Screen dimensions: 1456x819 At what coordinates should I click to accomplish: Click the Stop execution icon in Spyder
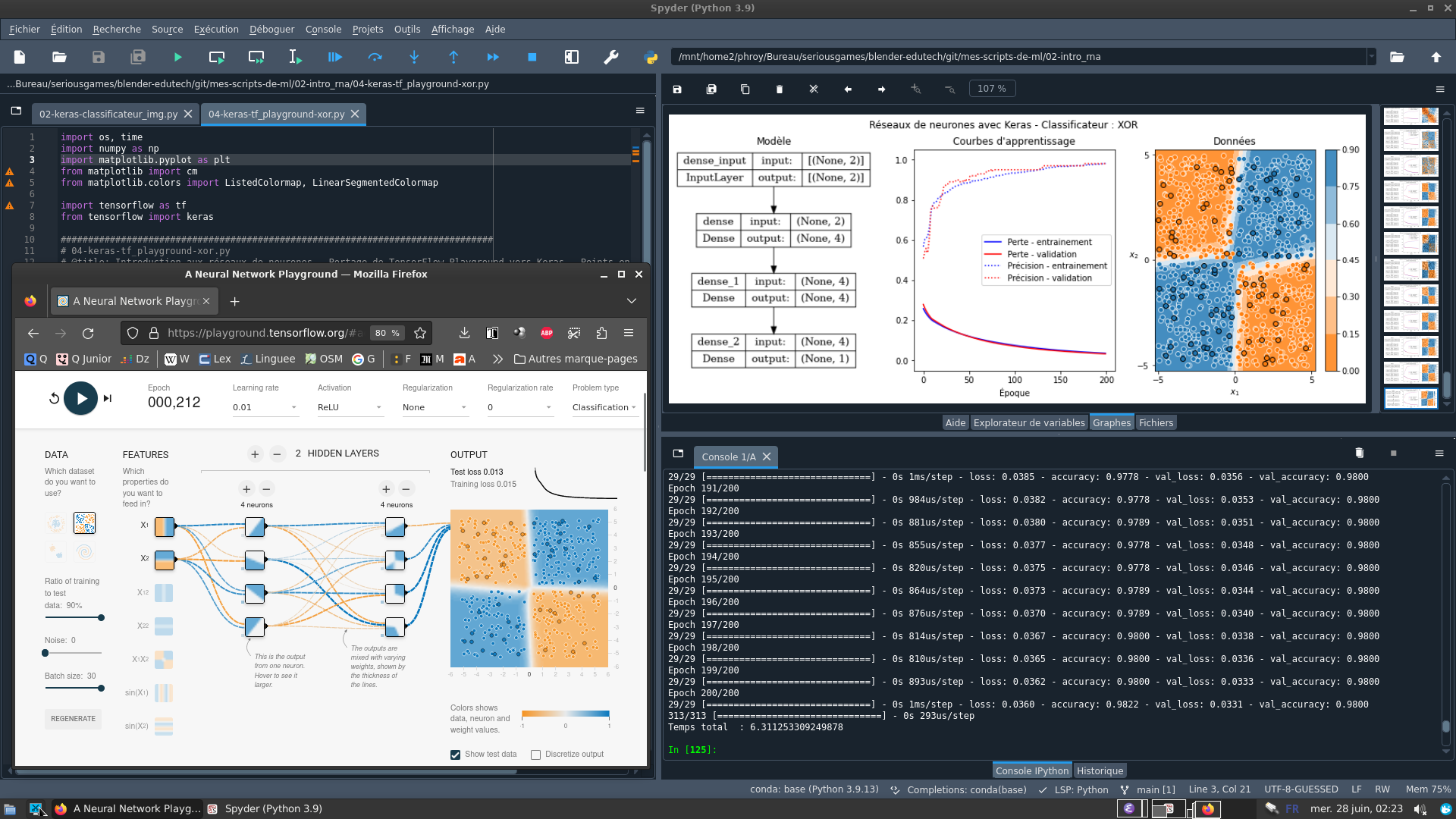pyautogui.click(x=532, y=56)
